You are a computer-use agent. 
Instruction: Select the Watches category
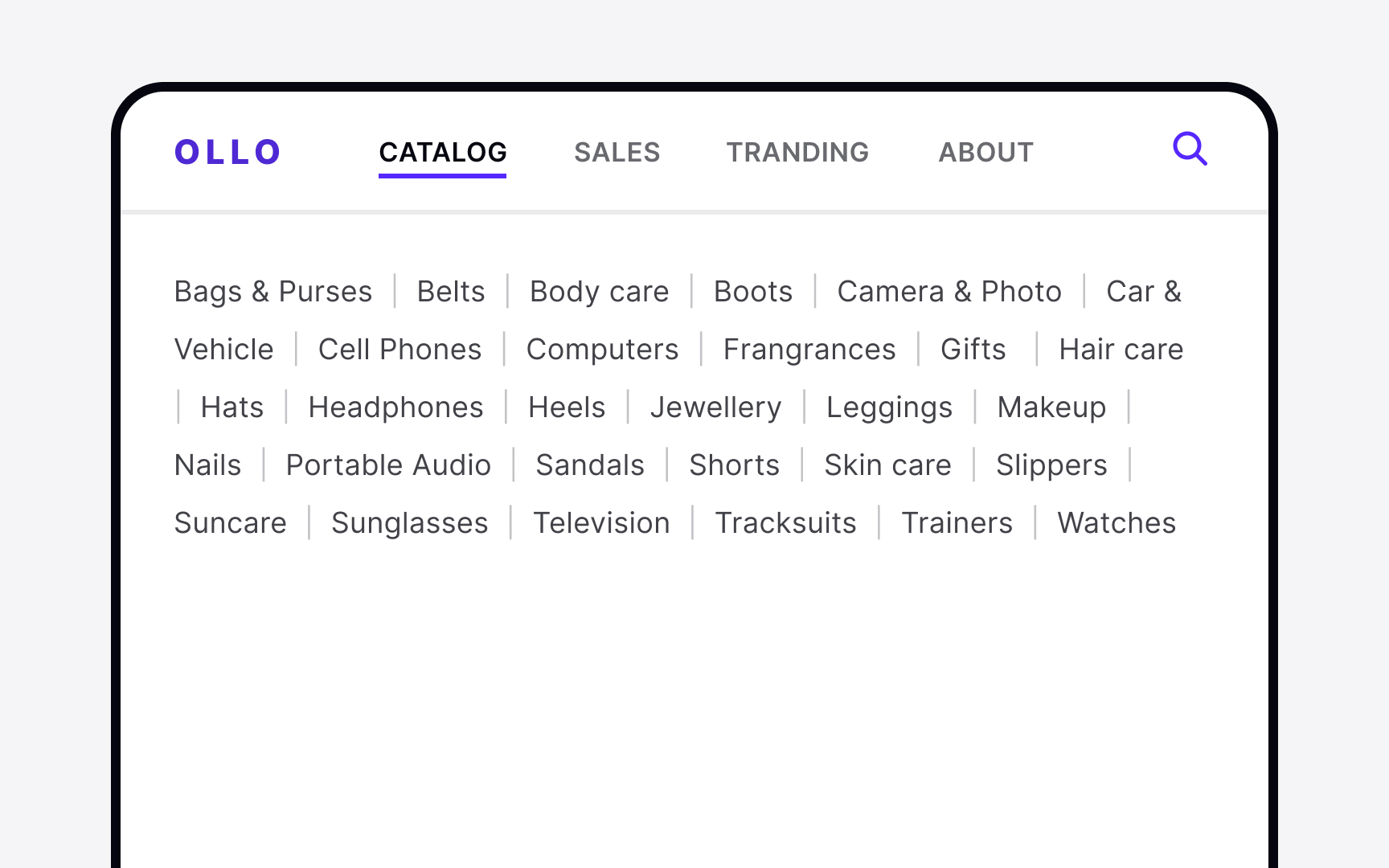[1117, 523]
